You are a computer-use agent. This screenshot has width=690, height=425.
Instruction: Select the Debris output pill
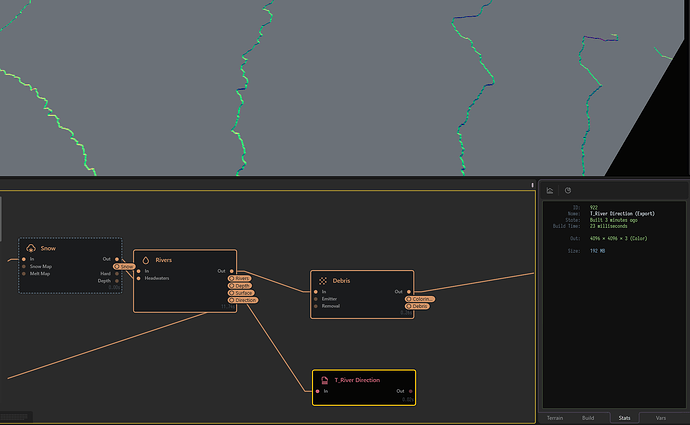pos(417,306)
